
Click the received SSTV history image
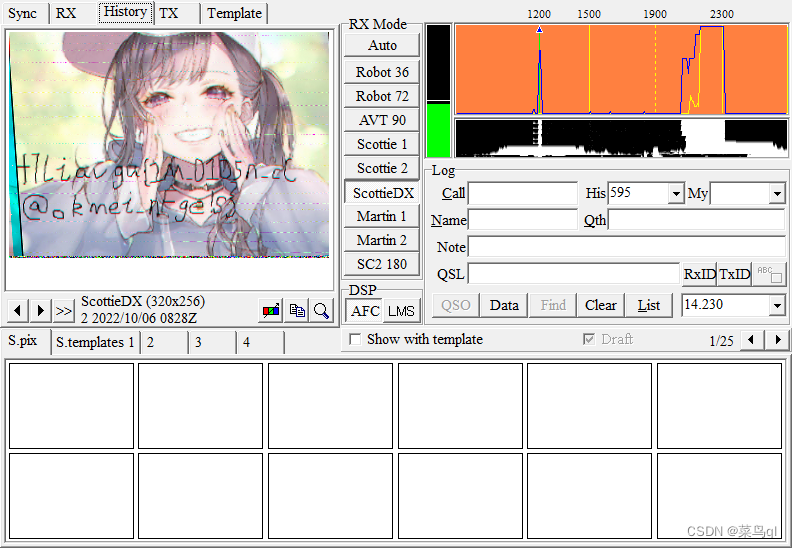[169, 144]
